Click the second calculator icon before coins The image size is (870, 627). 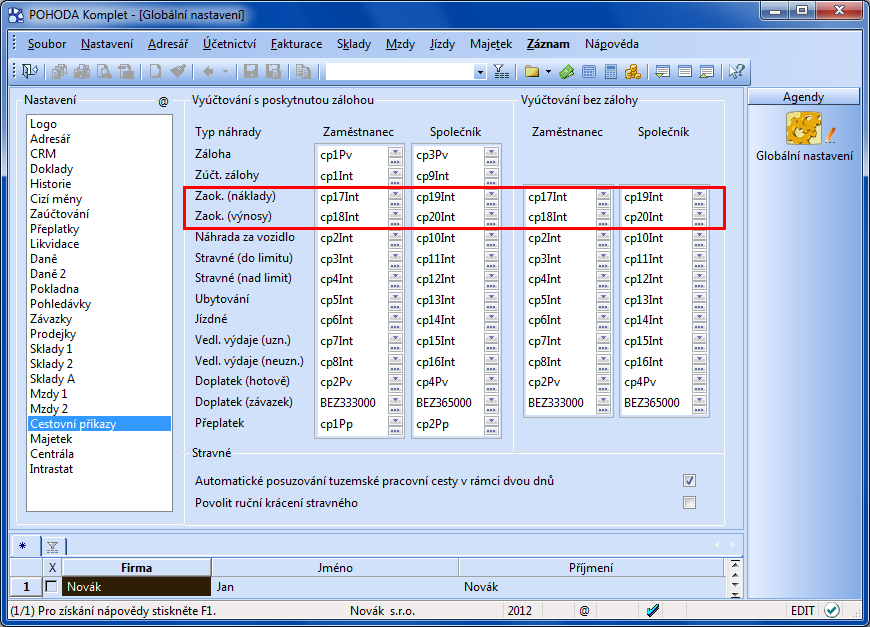coord(611,71)
